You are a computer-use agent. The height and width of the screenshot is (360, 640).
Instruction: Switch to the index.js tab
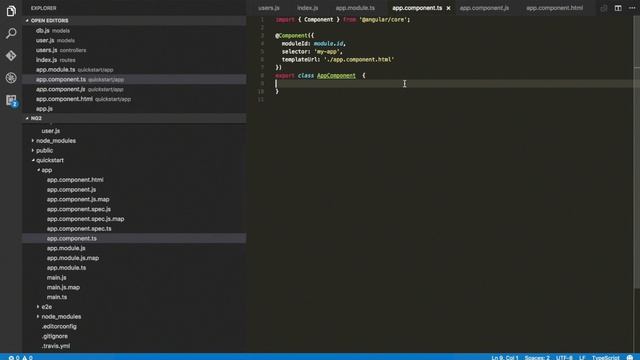pyautogui.click(x=307, y=8)
